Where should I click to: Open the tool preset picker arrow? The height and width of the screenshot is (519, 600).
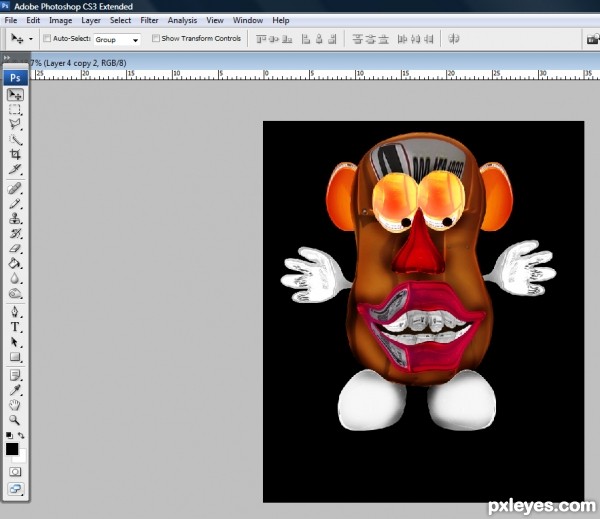point(31,39)
